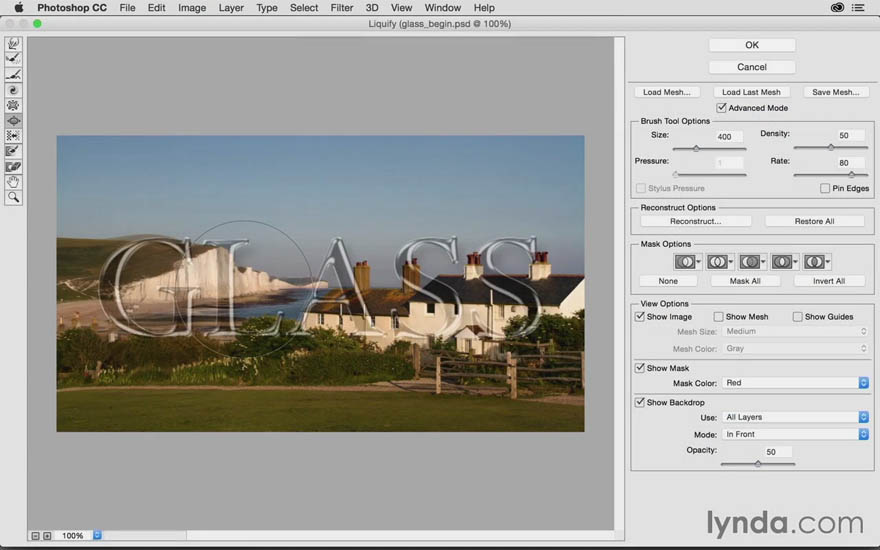Select the Bloat tool
Image resolution: width=880 pixels, height=550 pixels.
13,121
